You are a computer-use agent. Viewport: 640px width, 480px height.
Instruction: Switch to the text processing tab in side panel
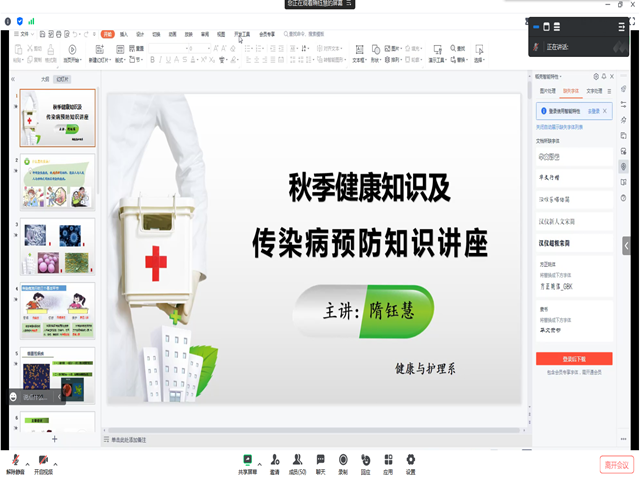click(594, 91)
